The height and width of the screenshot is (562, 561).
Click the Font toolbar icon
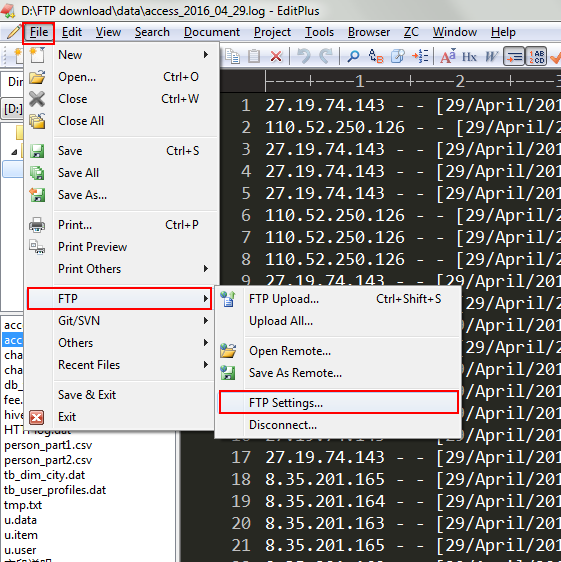click(x=448, y=56)
